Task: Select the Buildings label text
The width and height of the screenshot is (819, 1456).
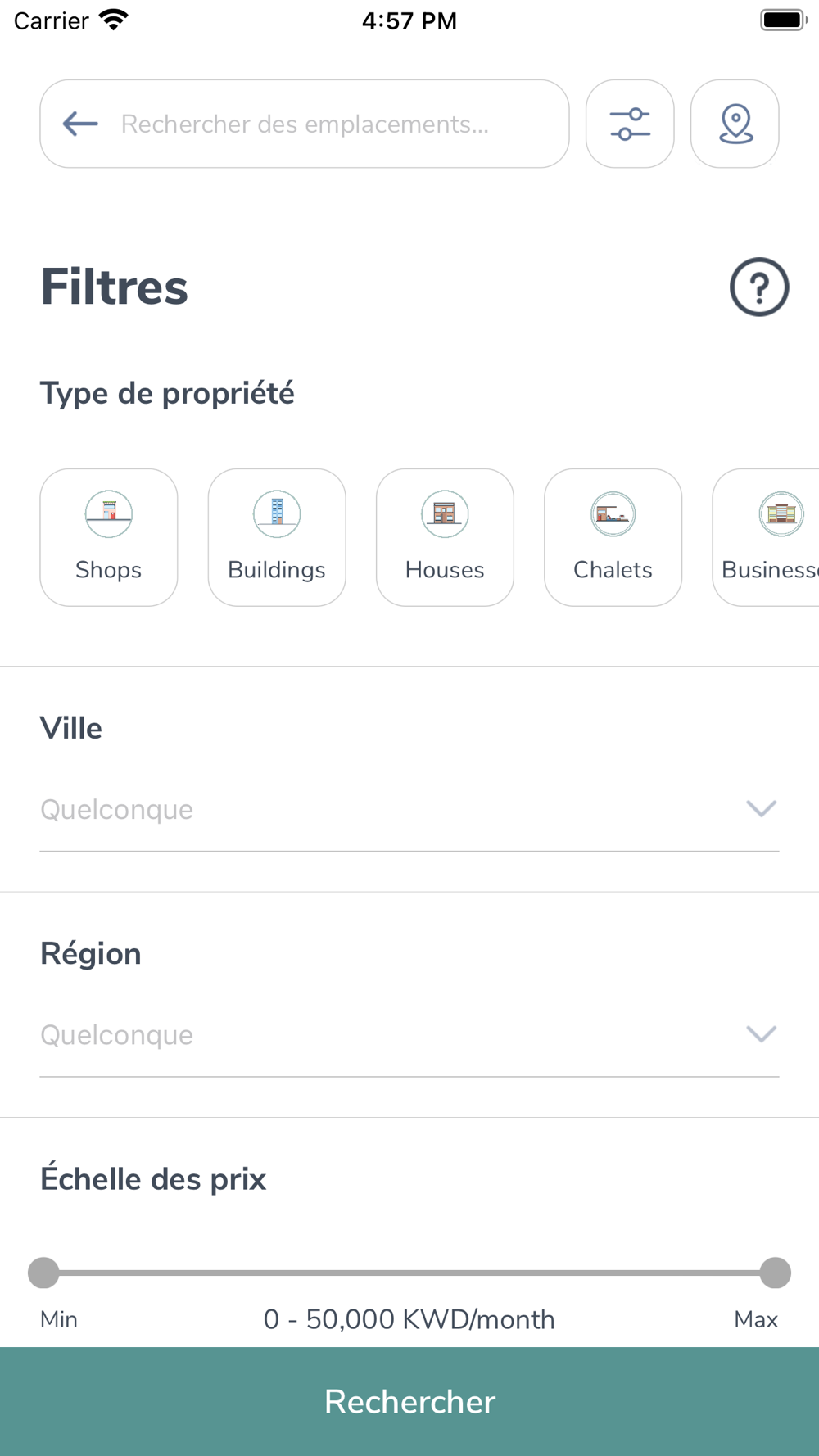Action: [x=277, y=570]
